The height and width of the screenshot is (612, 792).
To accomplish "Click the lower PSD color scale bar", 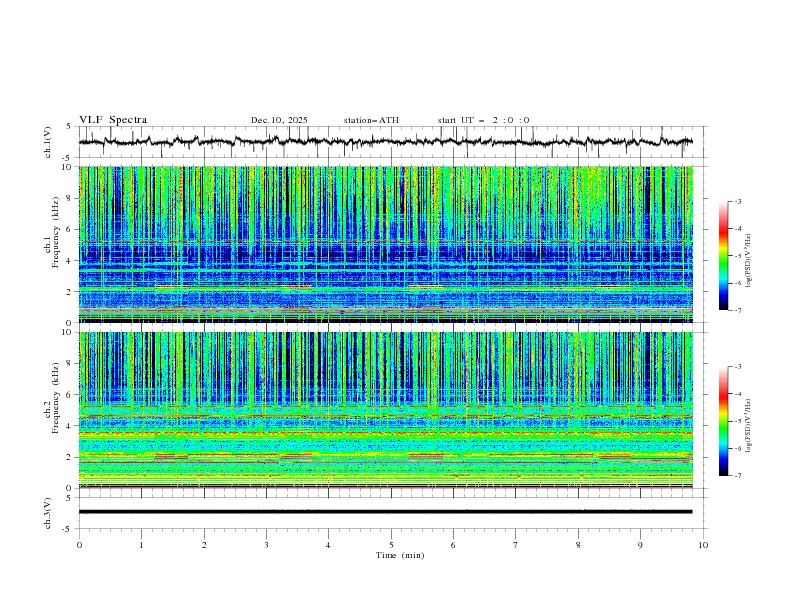I will coord(724,421).
